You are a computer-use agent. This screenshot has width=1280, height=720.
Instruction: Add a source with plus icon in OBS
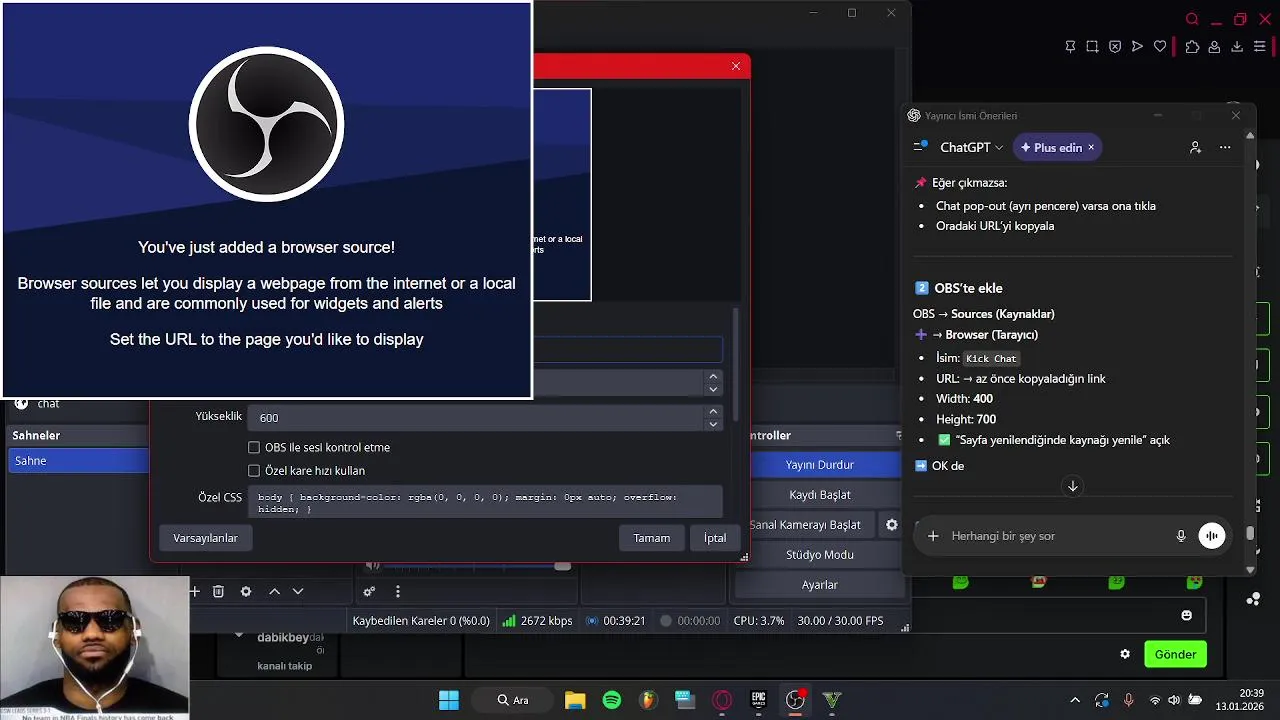point(195,592)
